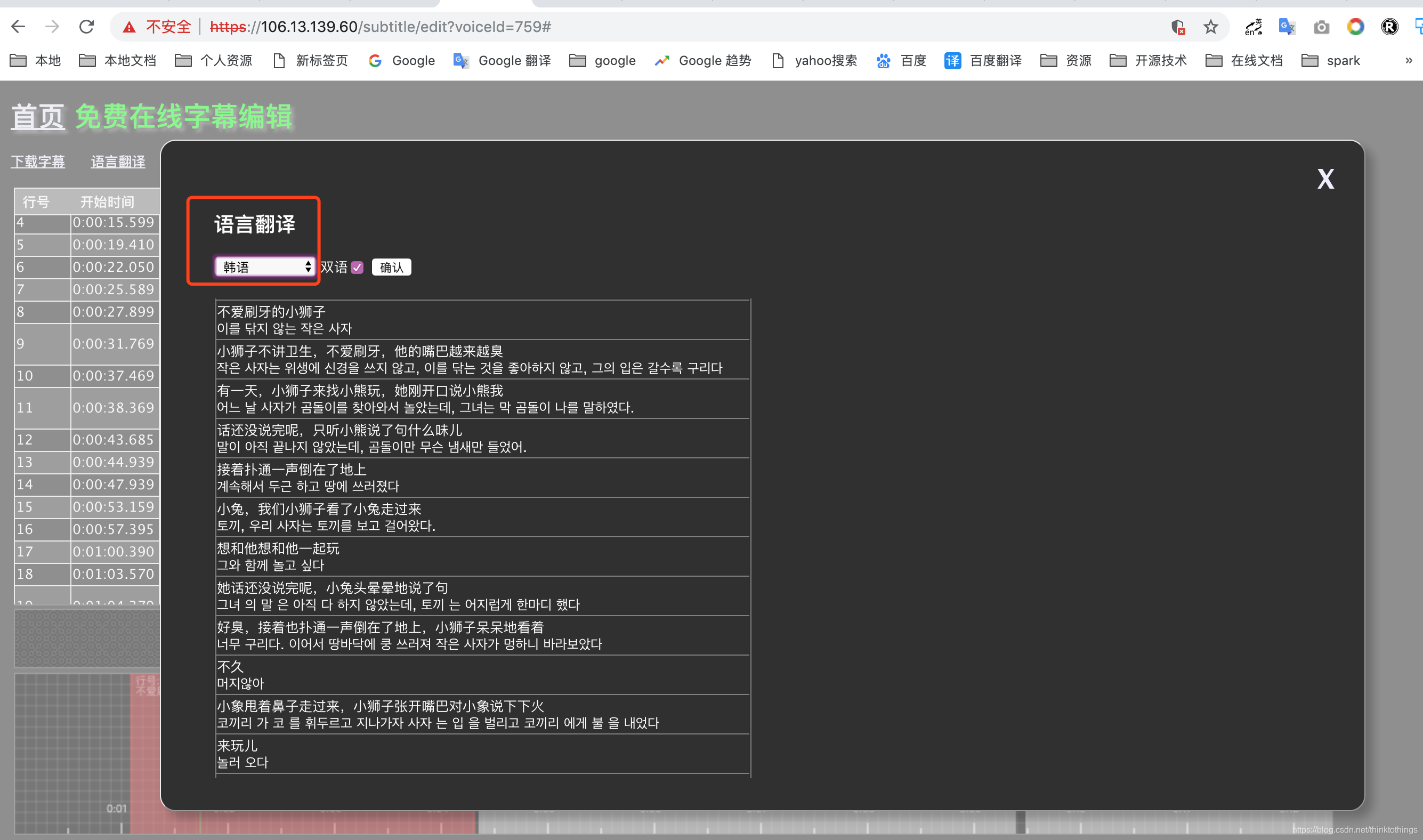Click the colorful ring extension icon
This screenshot has height=840, width=1423.
click(1355, 27)
